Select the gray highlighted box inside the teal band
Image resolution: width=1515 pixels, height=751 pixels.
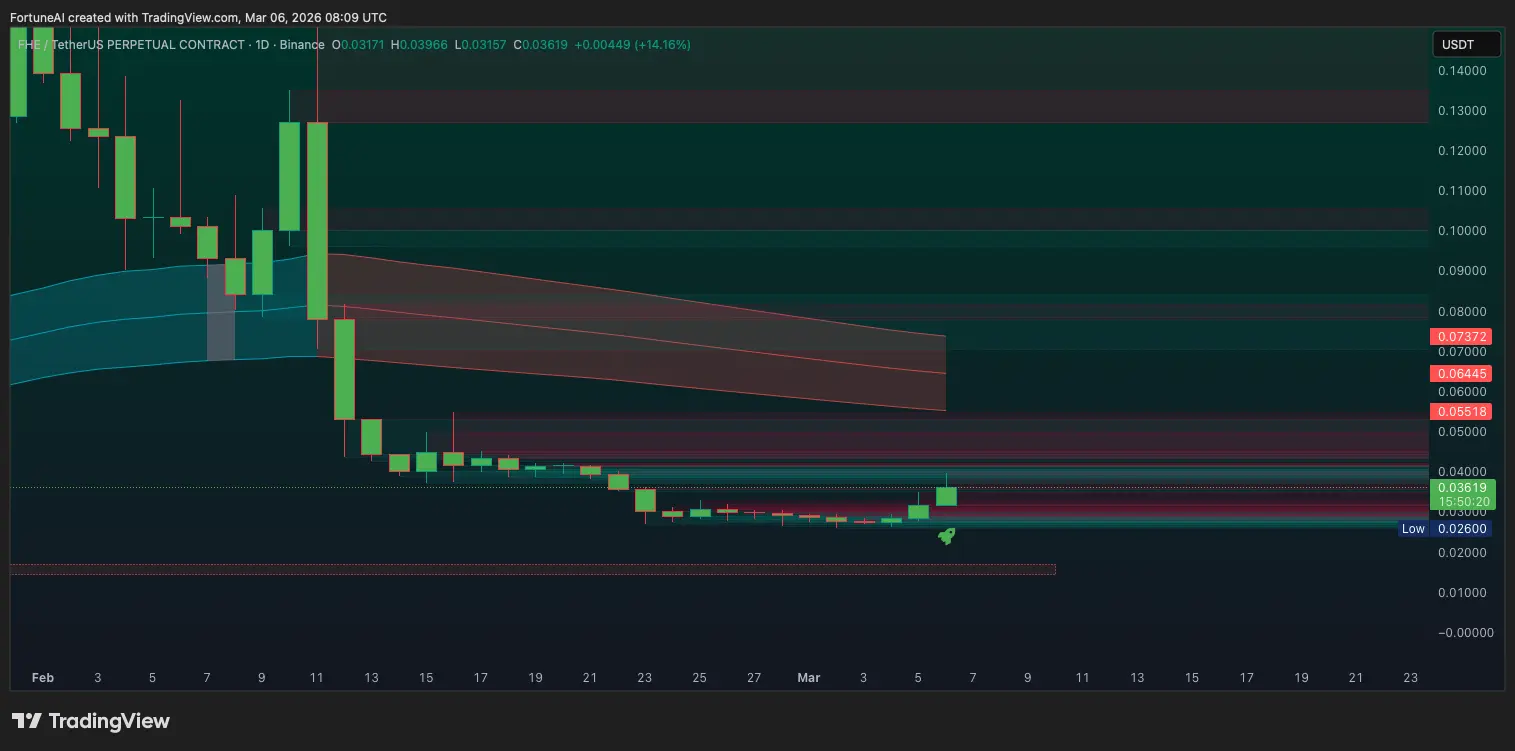point(220,310)
